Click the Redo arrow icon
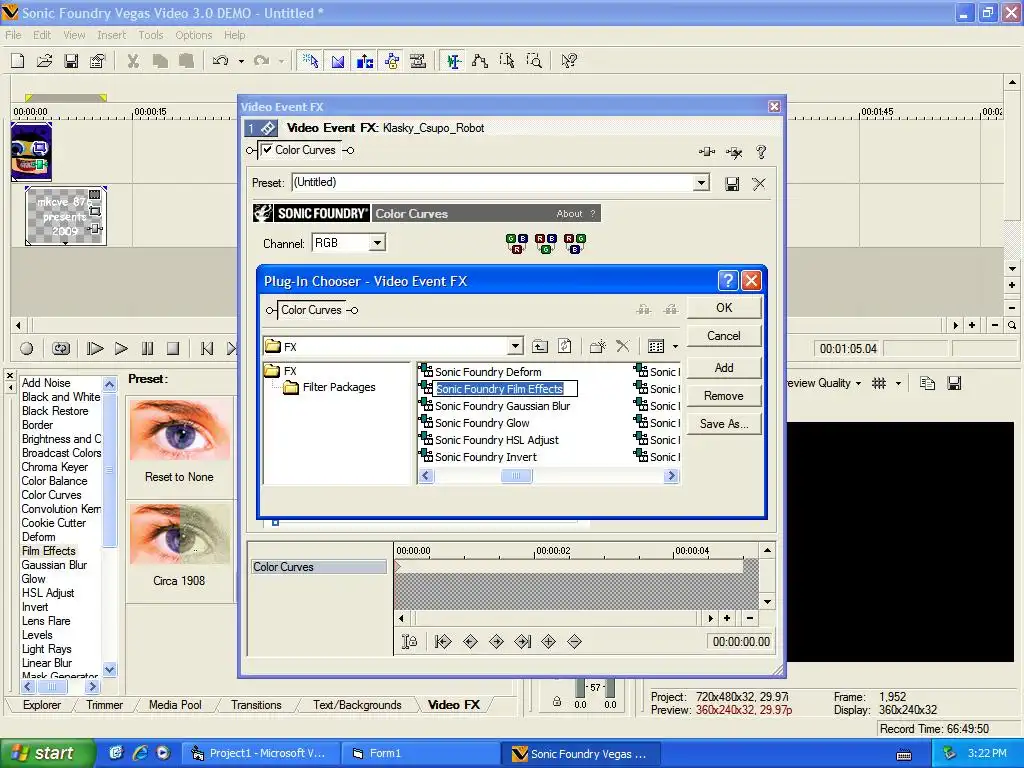 (261, 61)
